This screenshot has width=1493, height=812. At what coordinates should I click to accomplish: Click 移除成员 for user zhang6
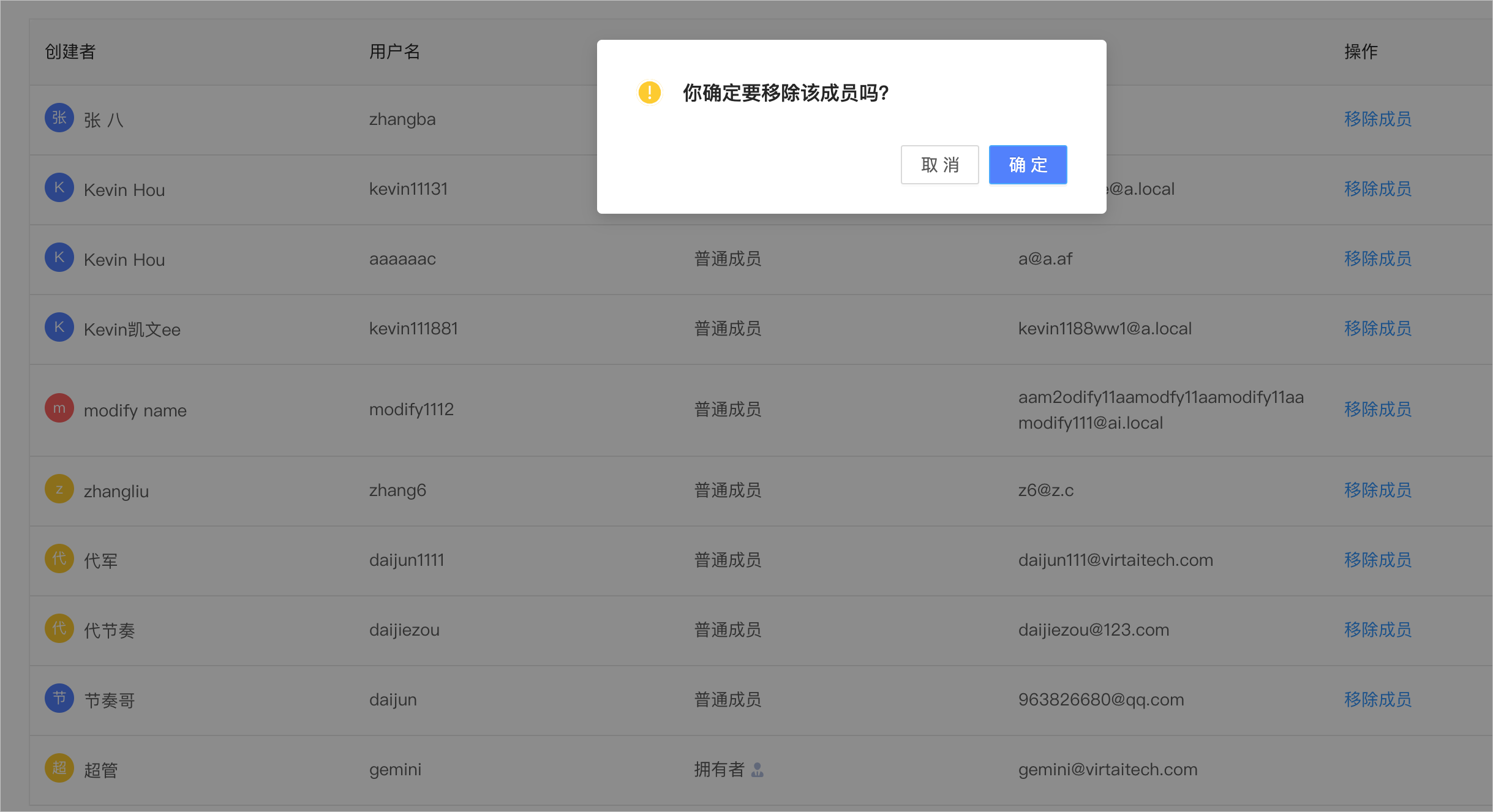point(1377,490)
